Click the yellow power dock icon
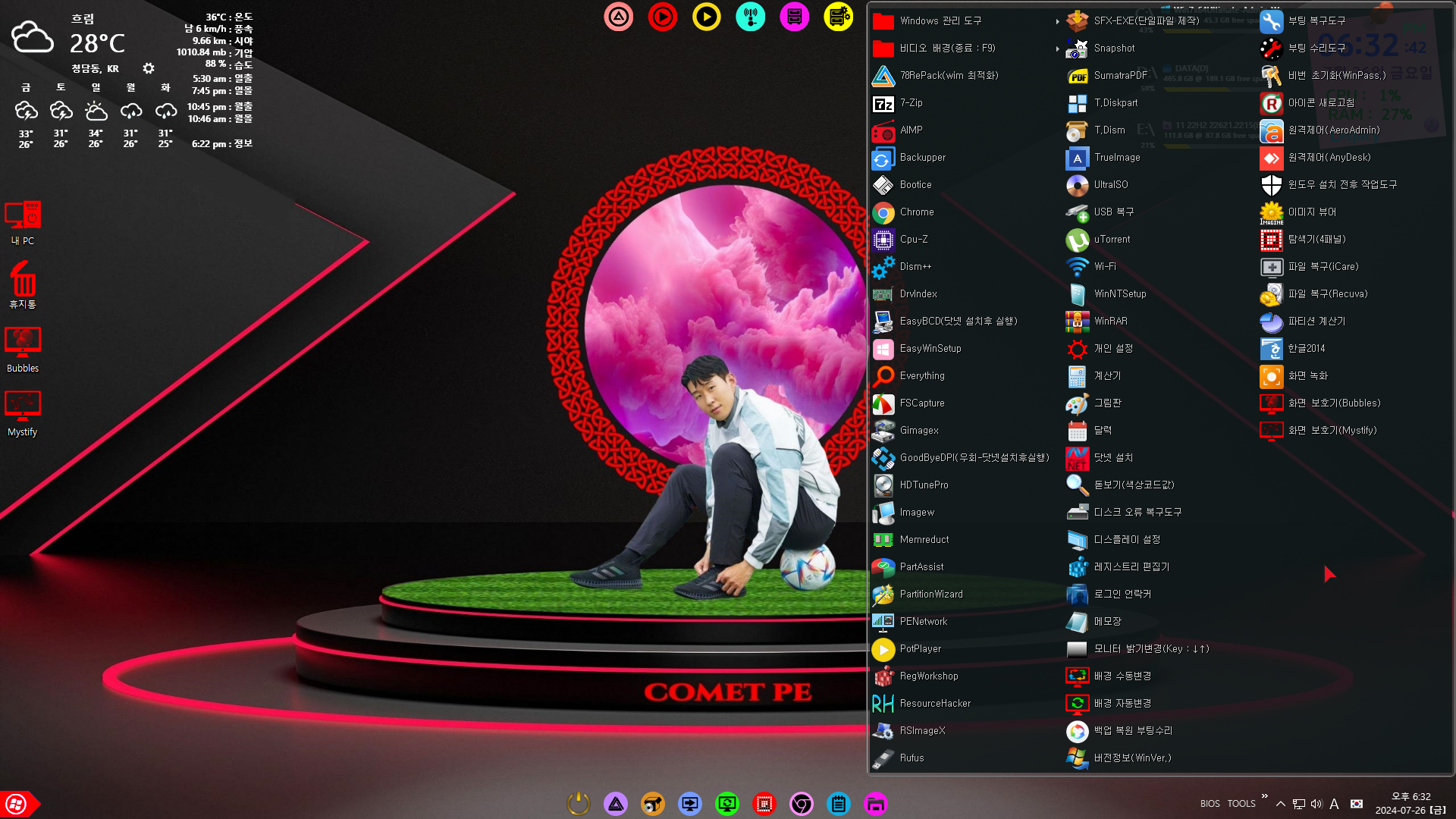This screenshot has height=819, width=1456. (x=579, y=803)
